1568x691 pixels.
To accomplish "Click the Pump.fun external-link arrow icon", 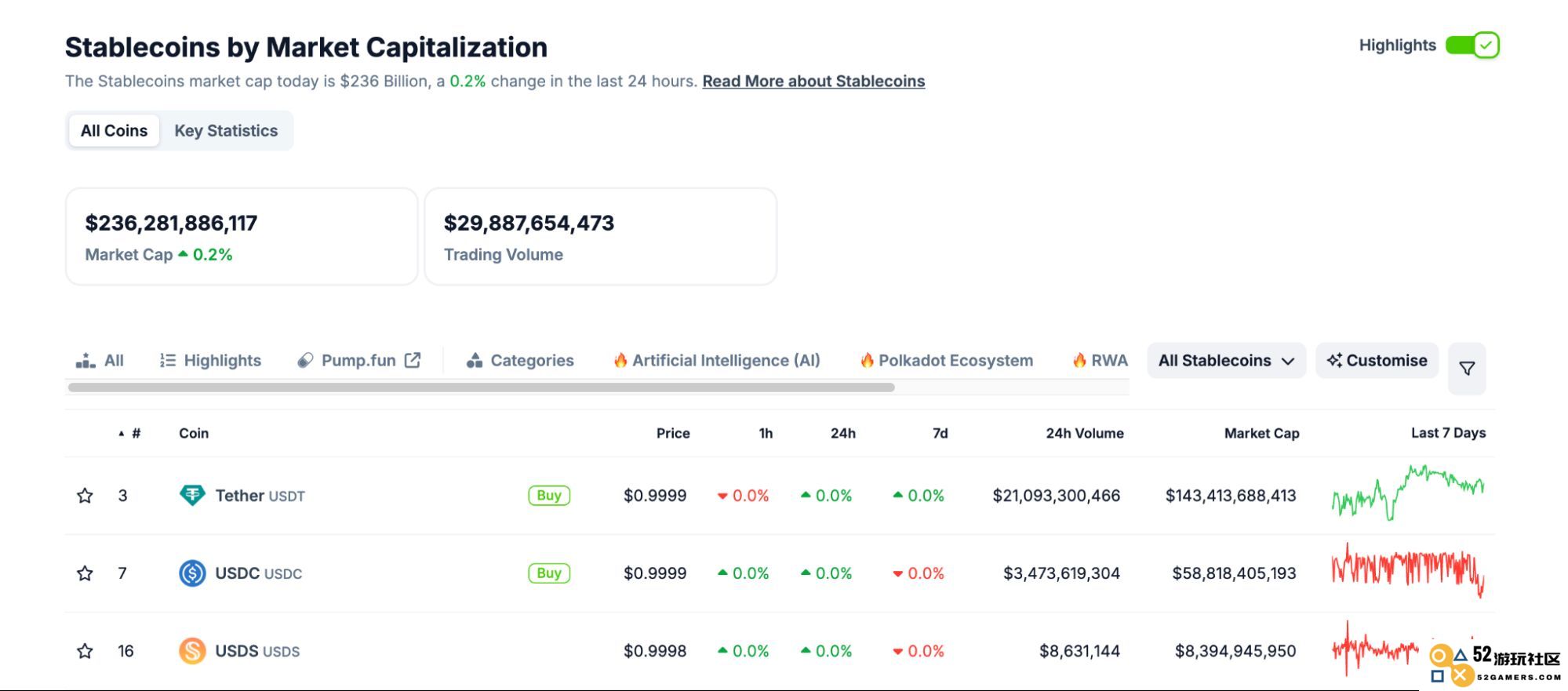I will tap(413, 360).
